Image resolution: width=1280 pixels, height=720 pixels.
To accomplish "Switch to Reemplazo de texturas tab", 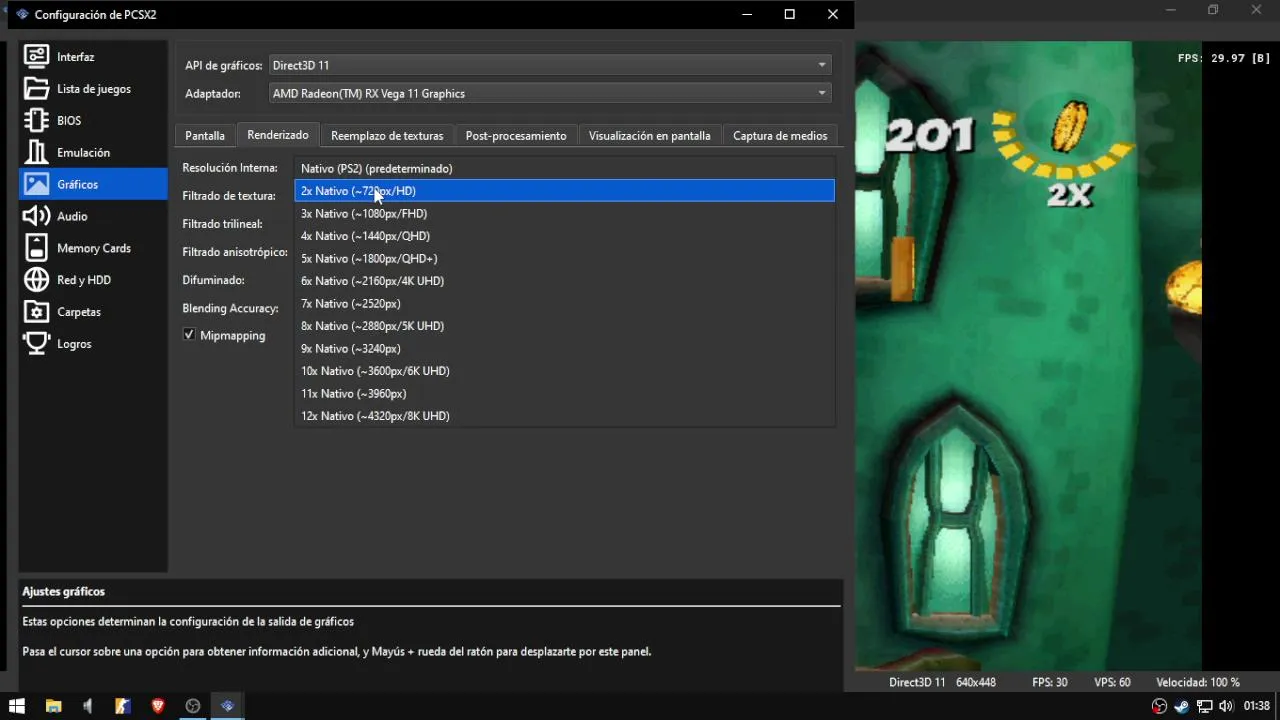I will [x=387, y=136].
